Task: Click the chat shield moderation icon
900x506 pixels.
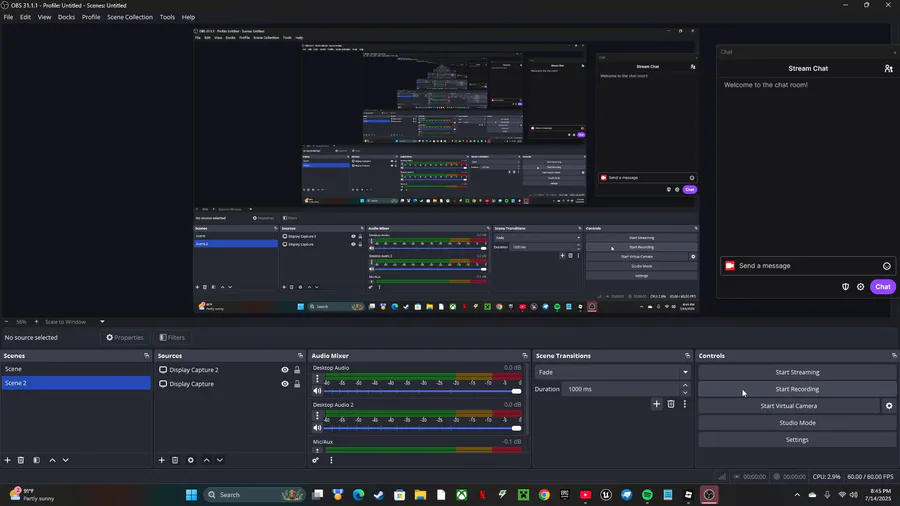Action: (845, 287)
